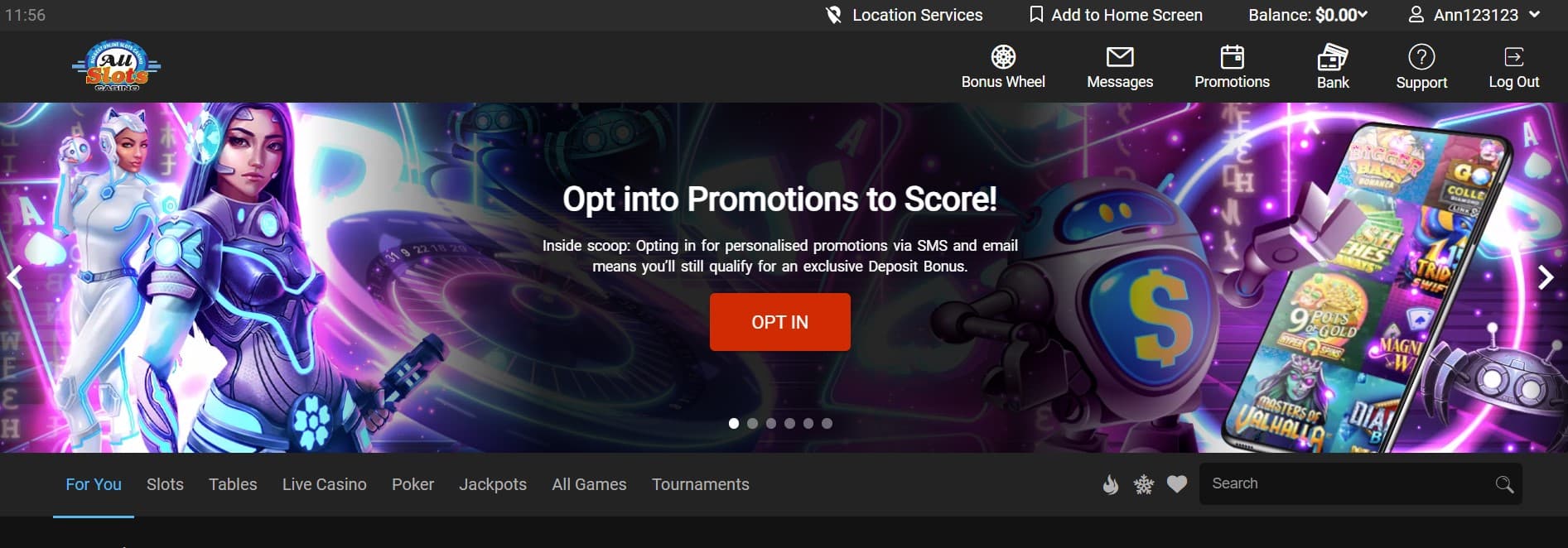
Task: Open the Bonus Wheel icon
Action: 1003,56
